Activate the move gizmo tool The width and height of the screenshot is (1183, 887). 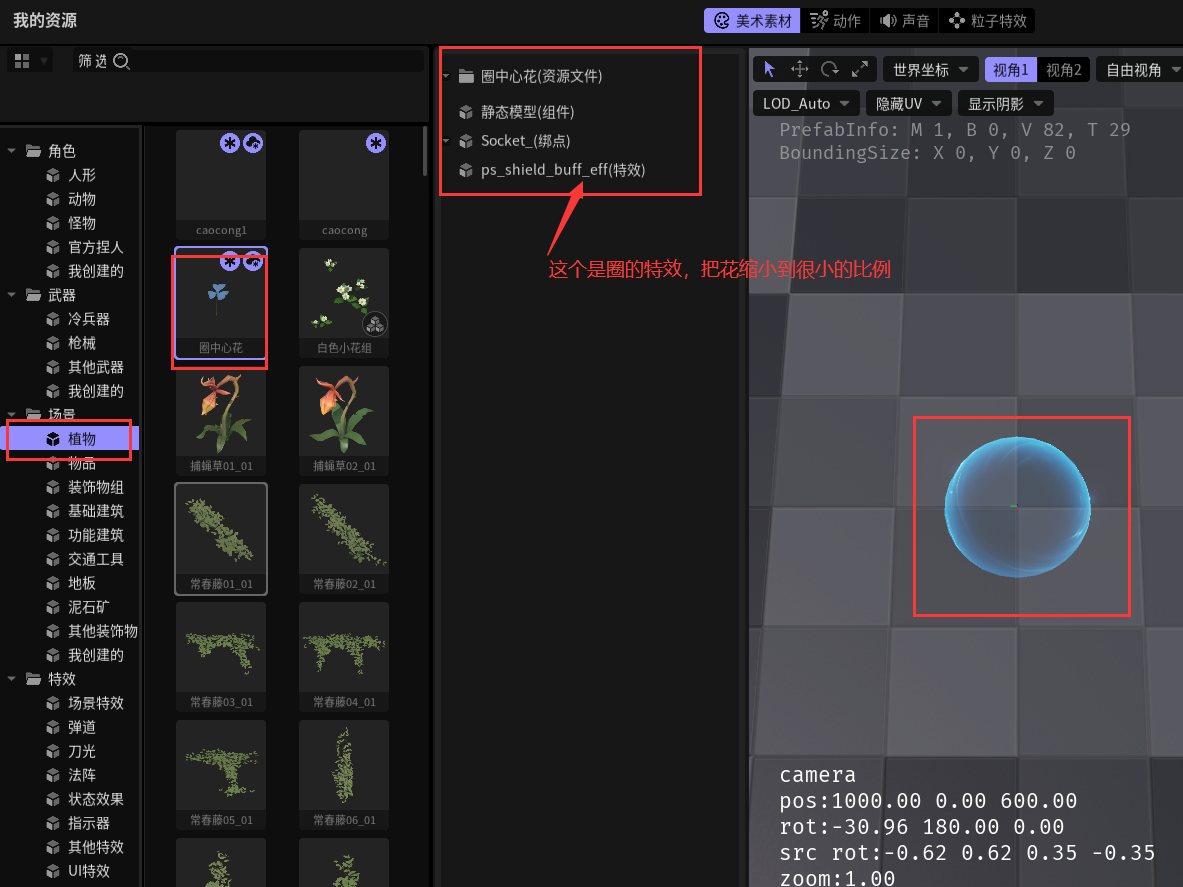click(x=799, y=69)
